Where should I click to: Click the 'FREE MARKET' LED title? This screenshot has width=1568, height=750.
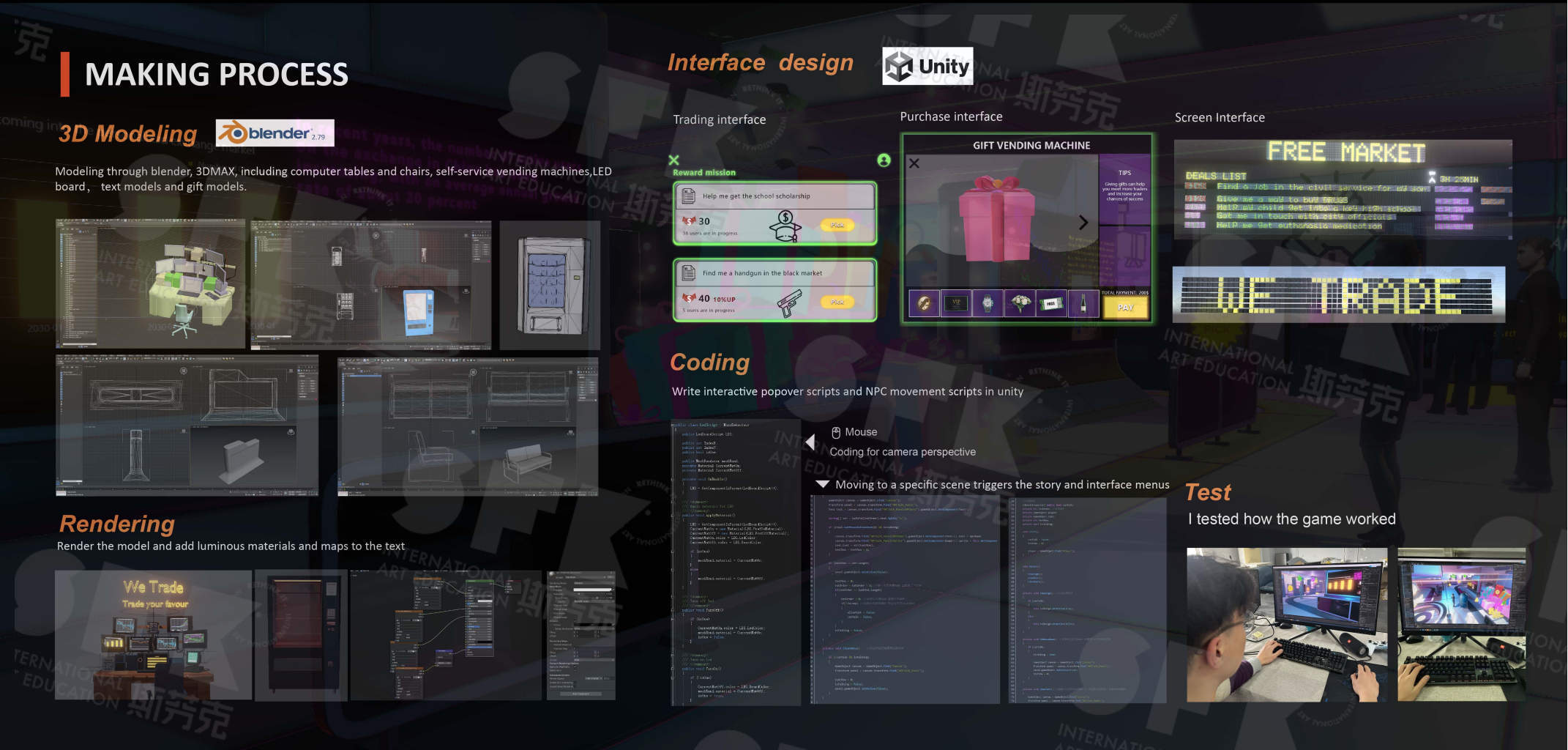click(x=1346, y=152)
